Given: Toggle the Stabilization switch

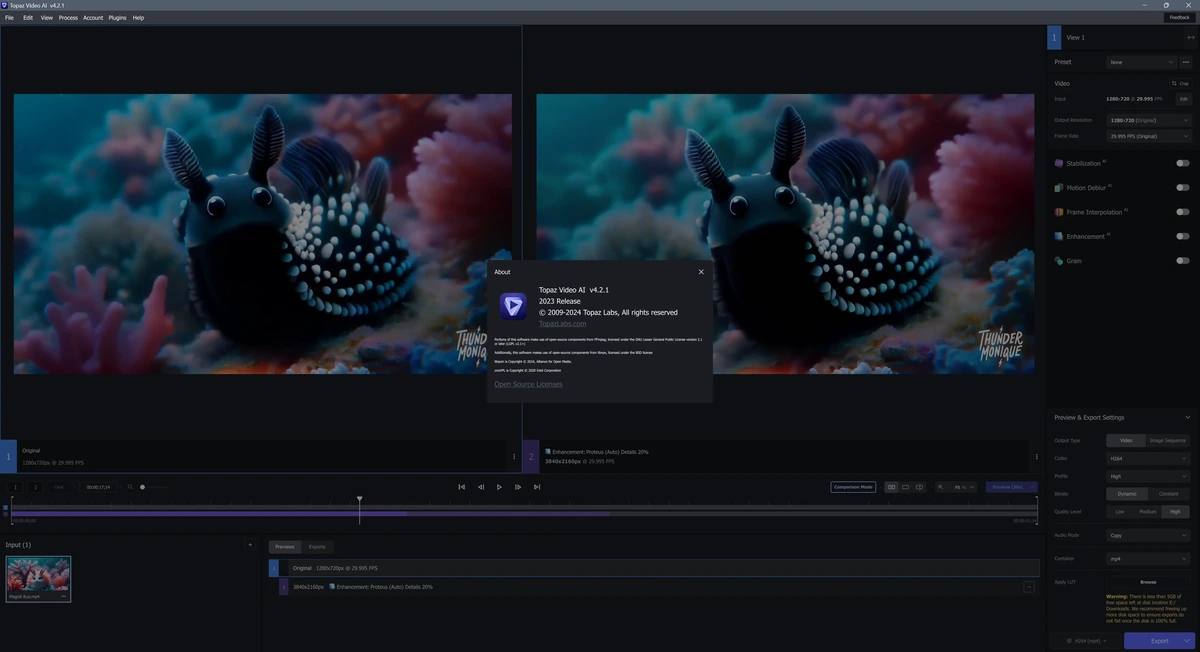Looking at the screenshot, I should click(1183, 163).
